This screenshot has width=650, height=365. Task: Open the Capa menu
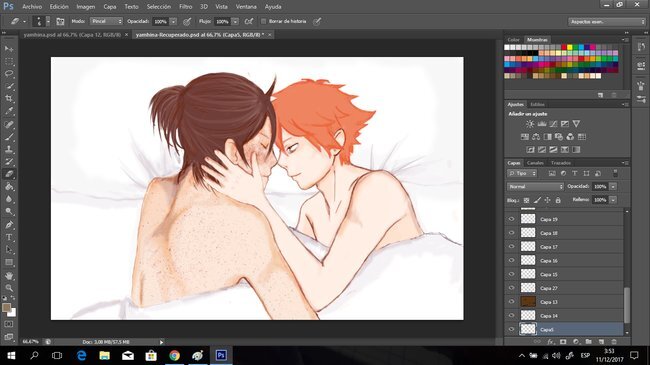[109, 7]
